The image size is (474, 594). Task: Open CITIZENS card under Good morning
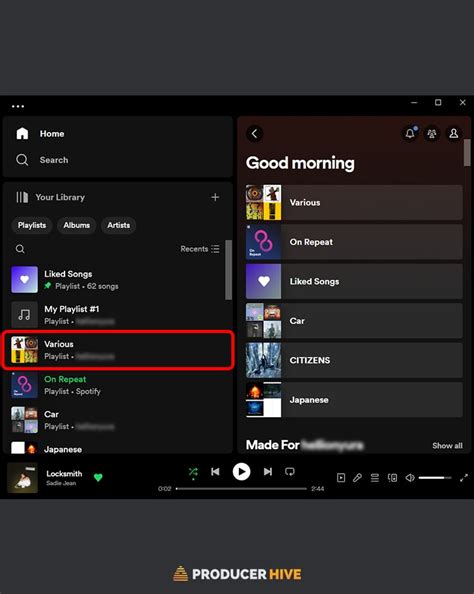[354, 360]
